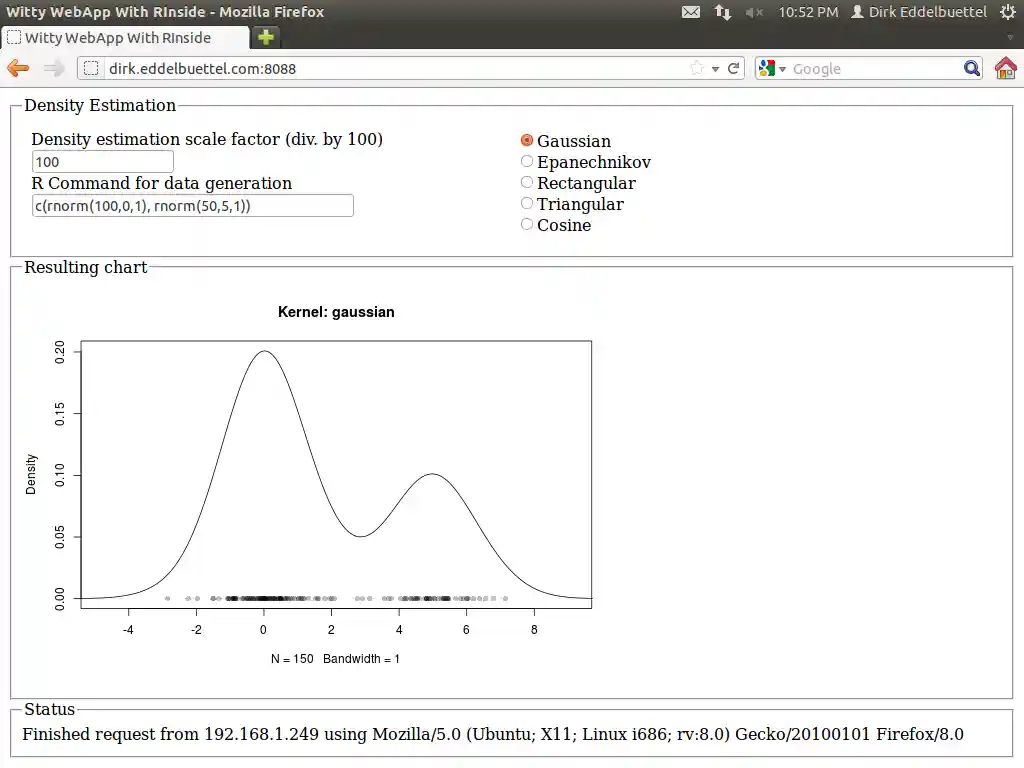Select the Epanechnikov kernel radio button

tap(527, 161)
